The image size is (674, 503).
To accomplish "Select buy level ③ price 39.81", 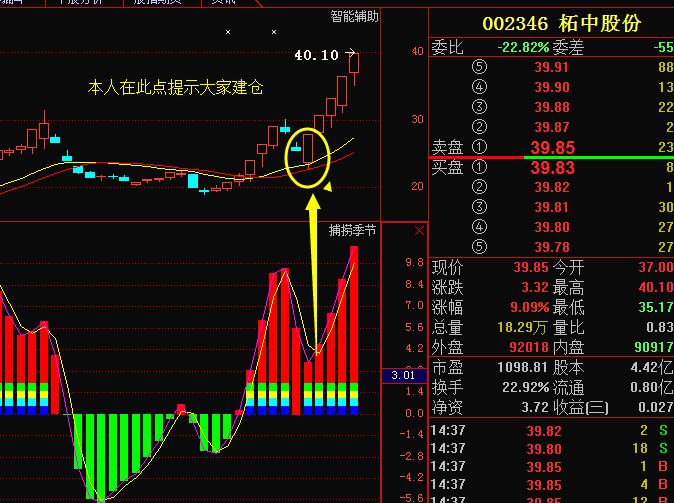I will (551, 207).
